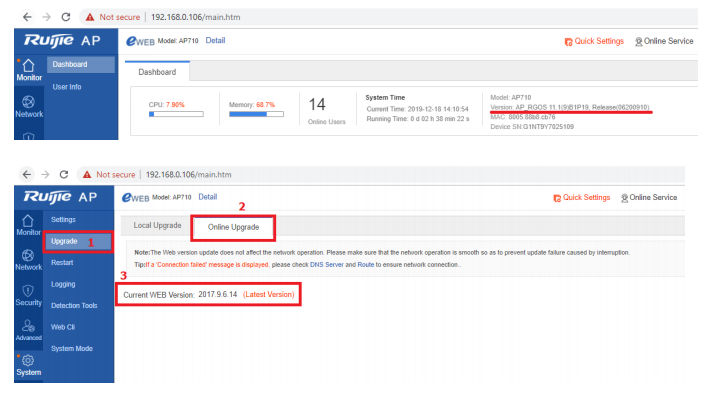Switch to the Local Upgrade tab
712x393 pixels.
coord(157,225)
